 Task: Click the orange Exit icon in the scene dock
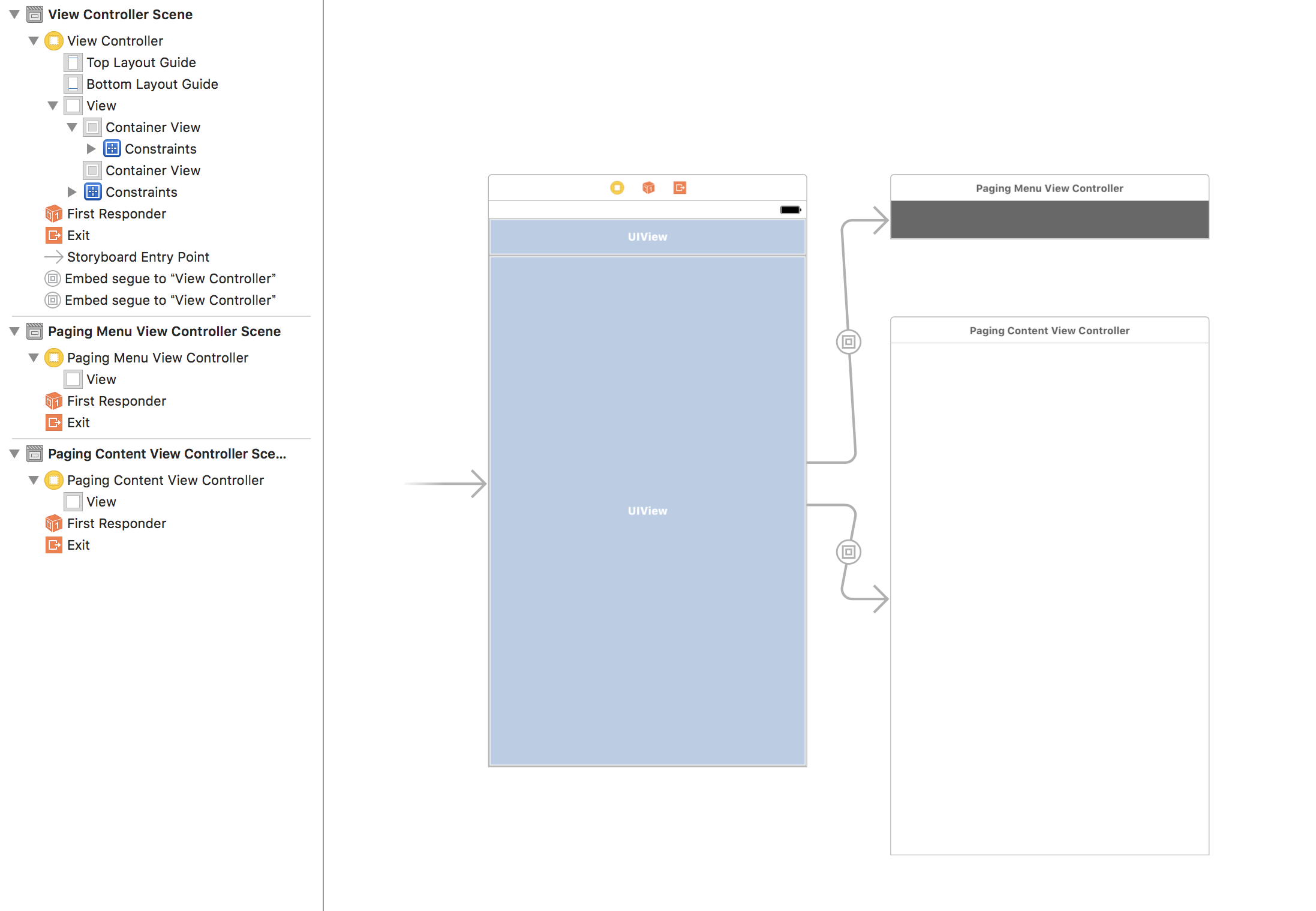tap(679, 188)
